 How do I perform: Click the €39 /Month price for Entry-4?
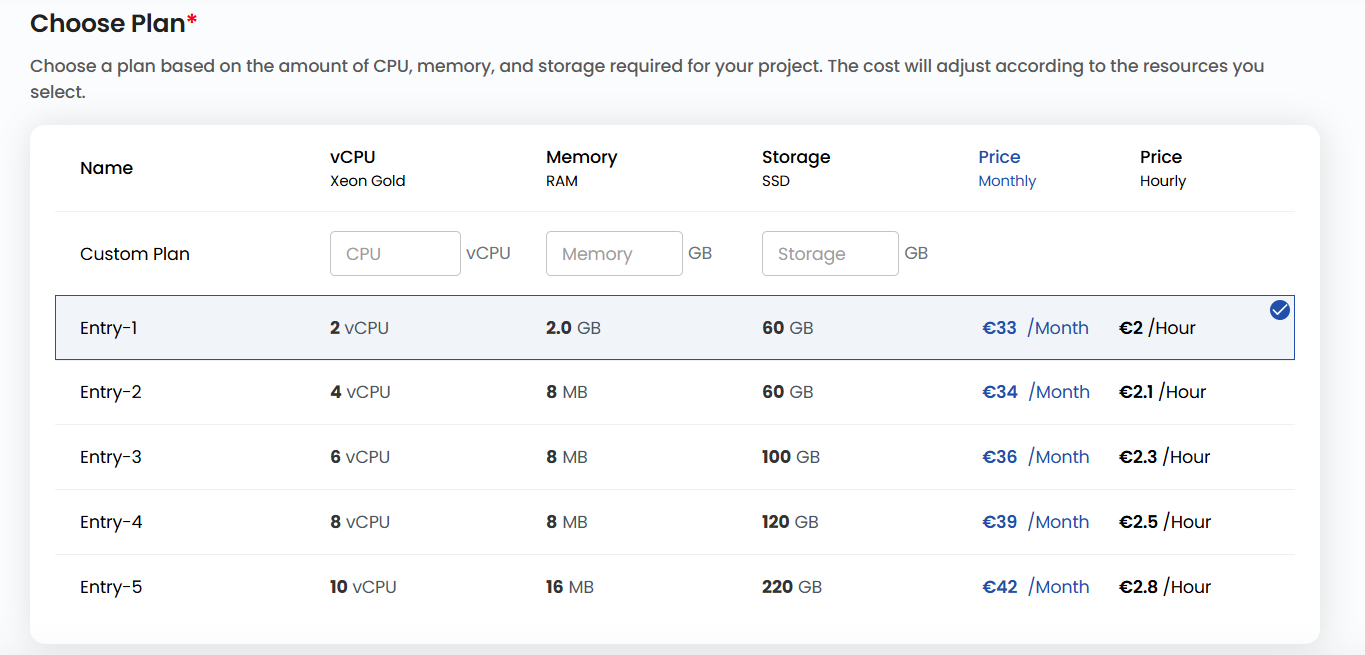click(1035, 522)
